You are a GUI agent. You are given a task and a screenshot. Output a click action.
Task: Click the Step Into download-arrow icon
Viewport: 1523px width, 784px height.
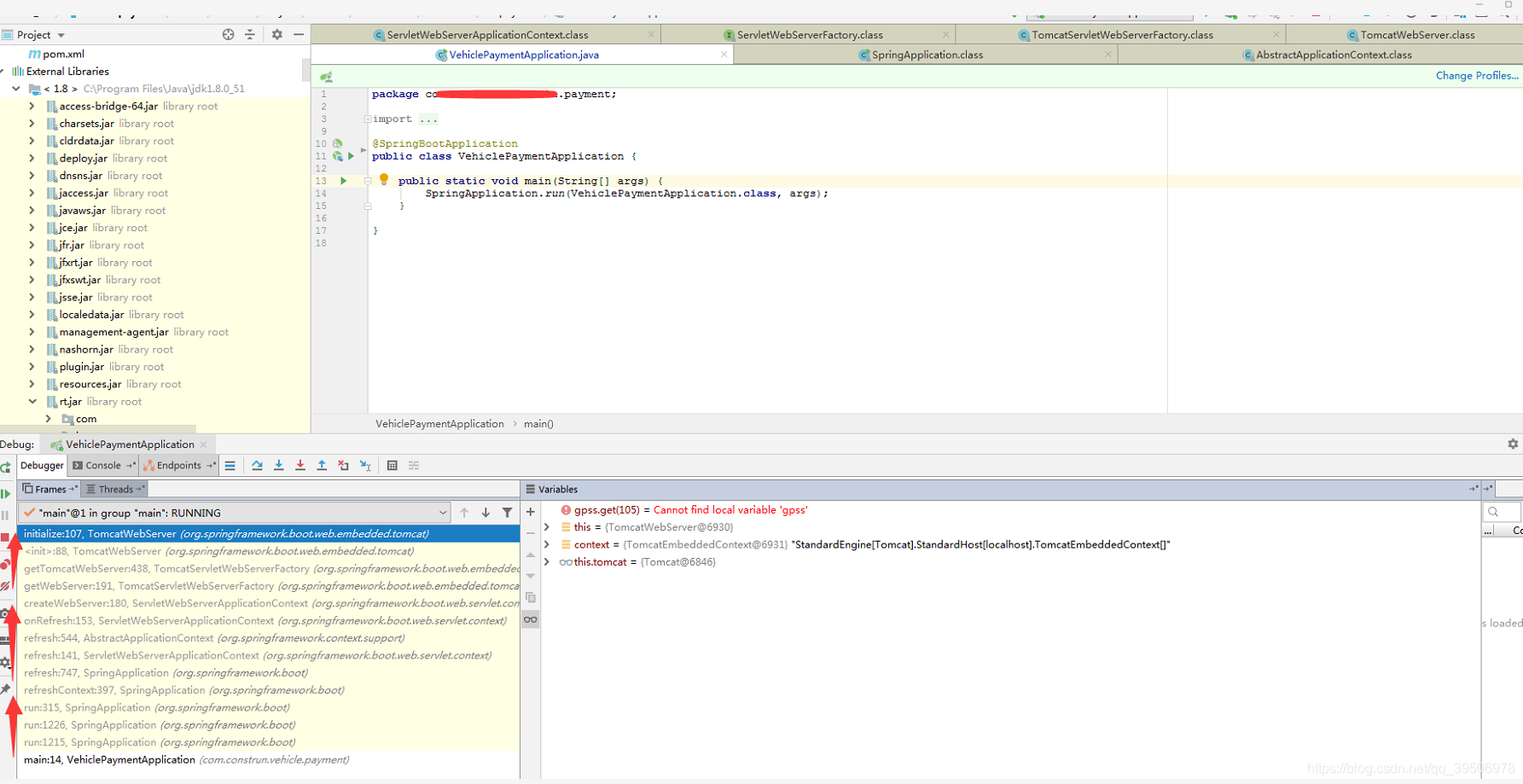pos(279,466)
